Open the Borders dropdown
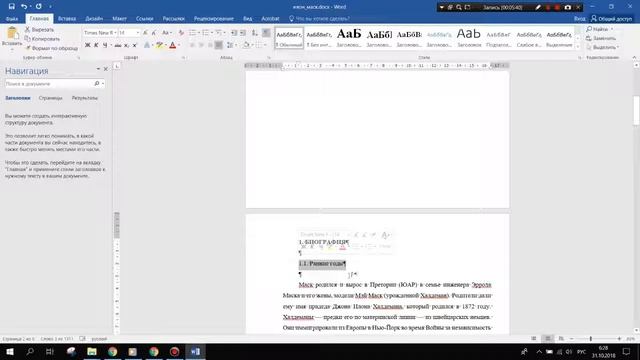640x360 pixels. coord(265,45)
